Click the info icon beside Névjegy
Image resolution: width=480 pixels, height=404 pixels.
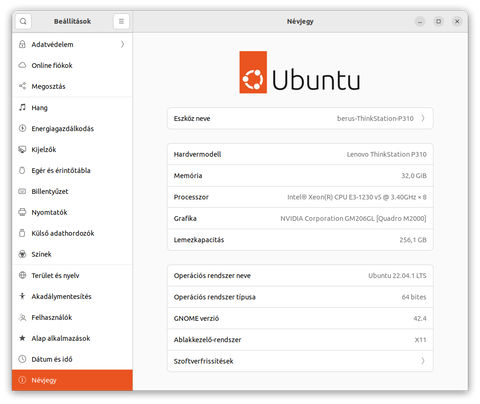tap(22, 380)
